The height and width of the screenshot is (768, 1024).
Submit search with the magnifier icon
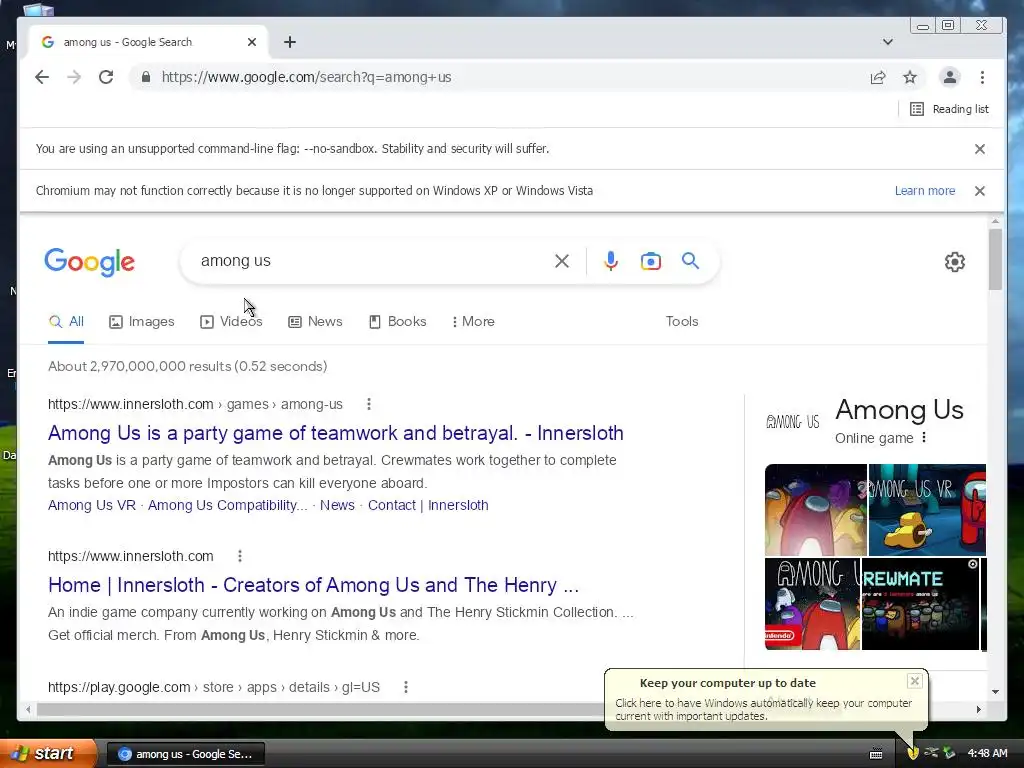coord(690,261)
